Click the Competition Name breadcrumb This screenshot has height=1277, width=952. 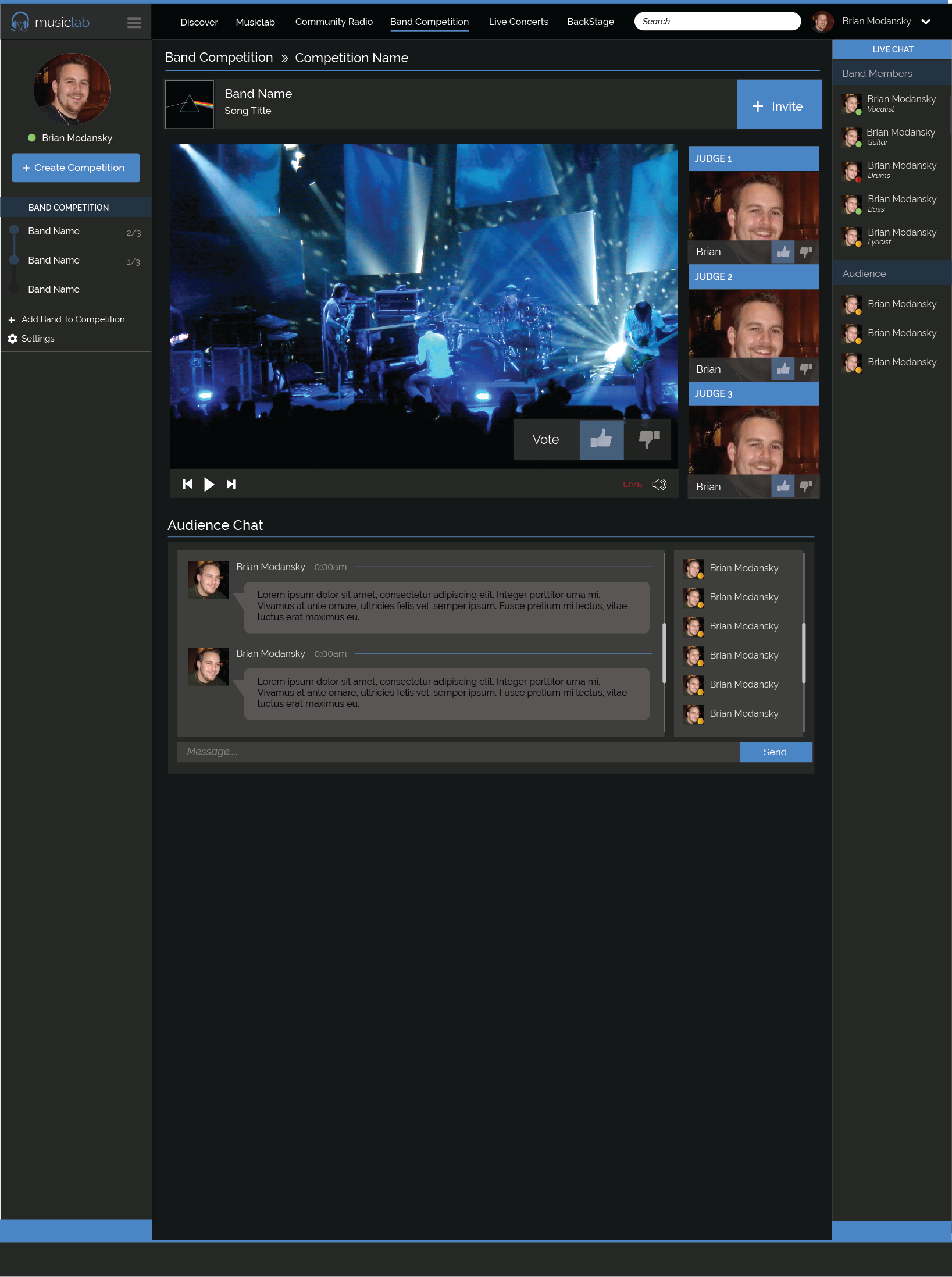[x=352, y=58]
